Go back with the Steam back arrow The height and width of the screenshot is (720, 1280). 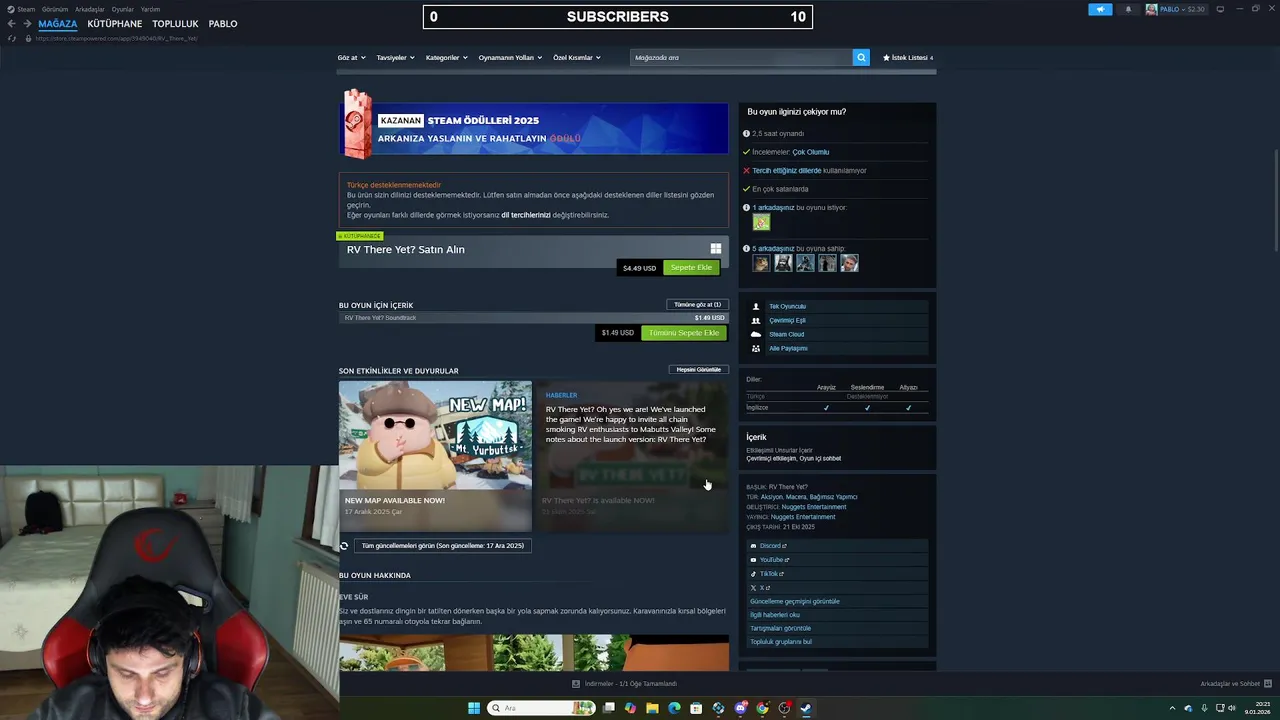[x=11, y=24]
